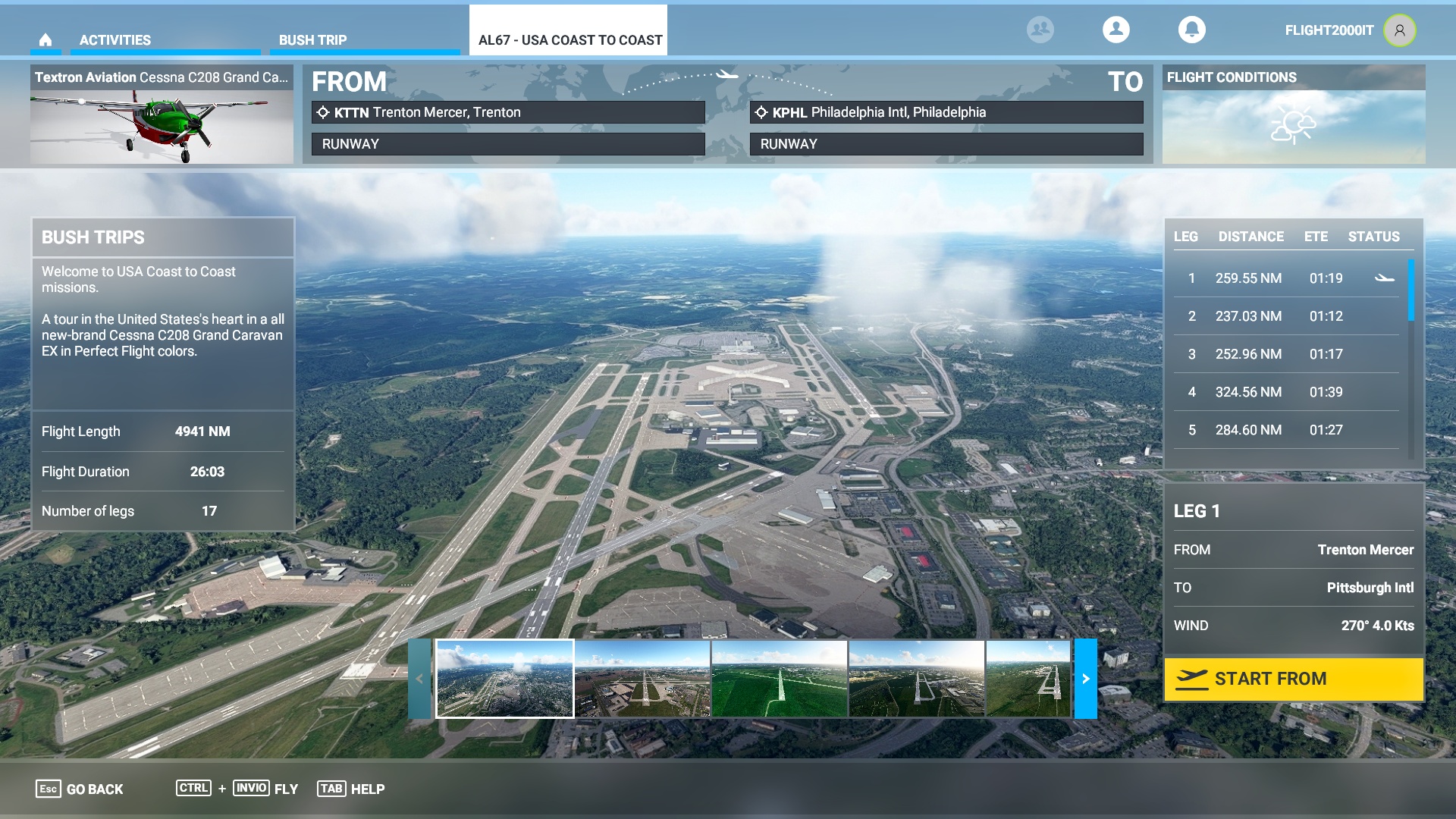
Task: Select the fifth, partially visible carousel thumbnail
Action: coord(1028,679)
